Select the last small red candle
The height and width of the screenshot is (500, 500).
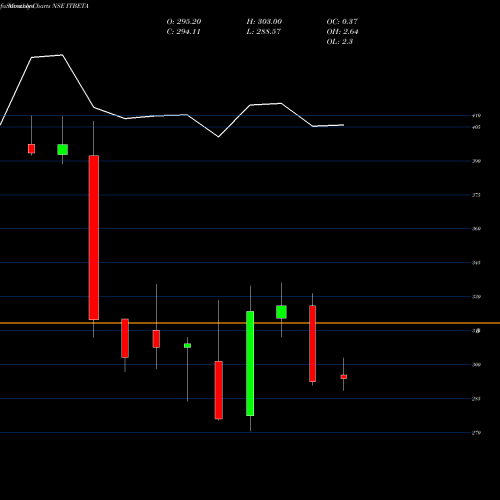(344, 377)
